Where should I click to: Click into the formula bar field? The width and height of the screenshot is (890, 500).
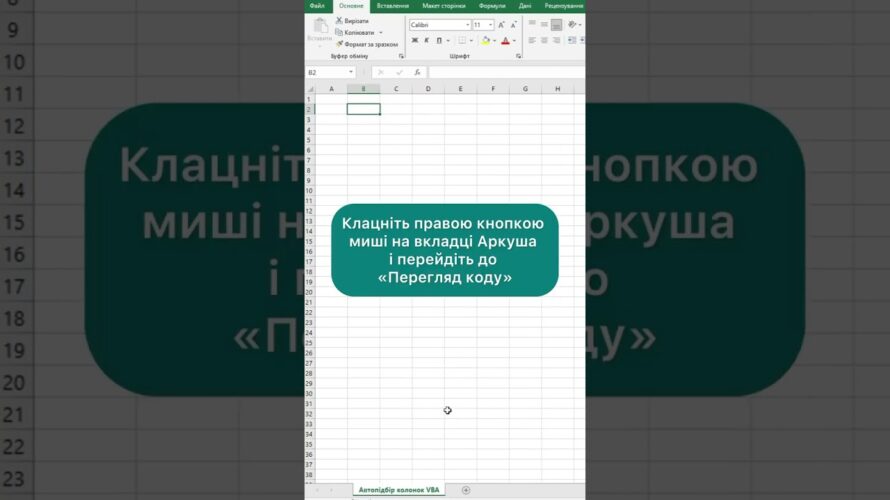[x=507, y=73]
